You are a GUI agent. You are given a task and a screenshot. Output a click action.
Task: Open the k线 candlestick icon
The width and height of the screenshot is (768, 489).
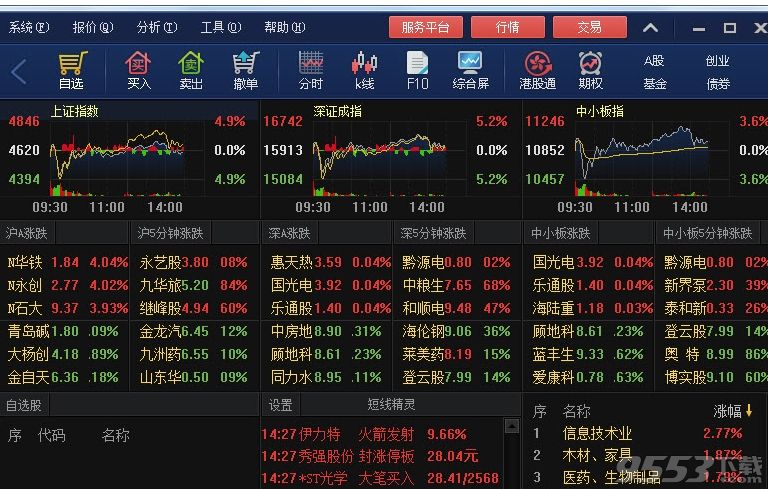coord(364,71)
